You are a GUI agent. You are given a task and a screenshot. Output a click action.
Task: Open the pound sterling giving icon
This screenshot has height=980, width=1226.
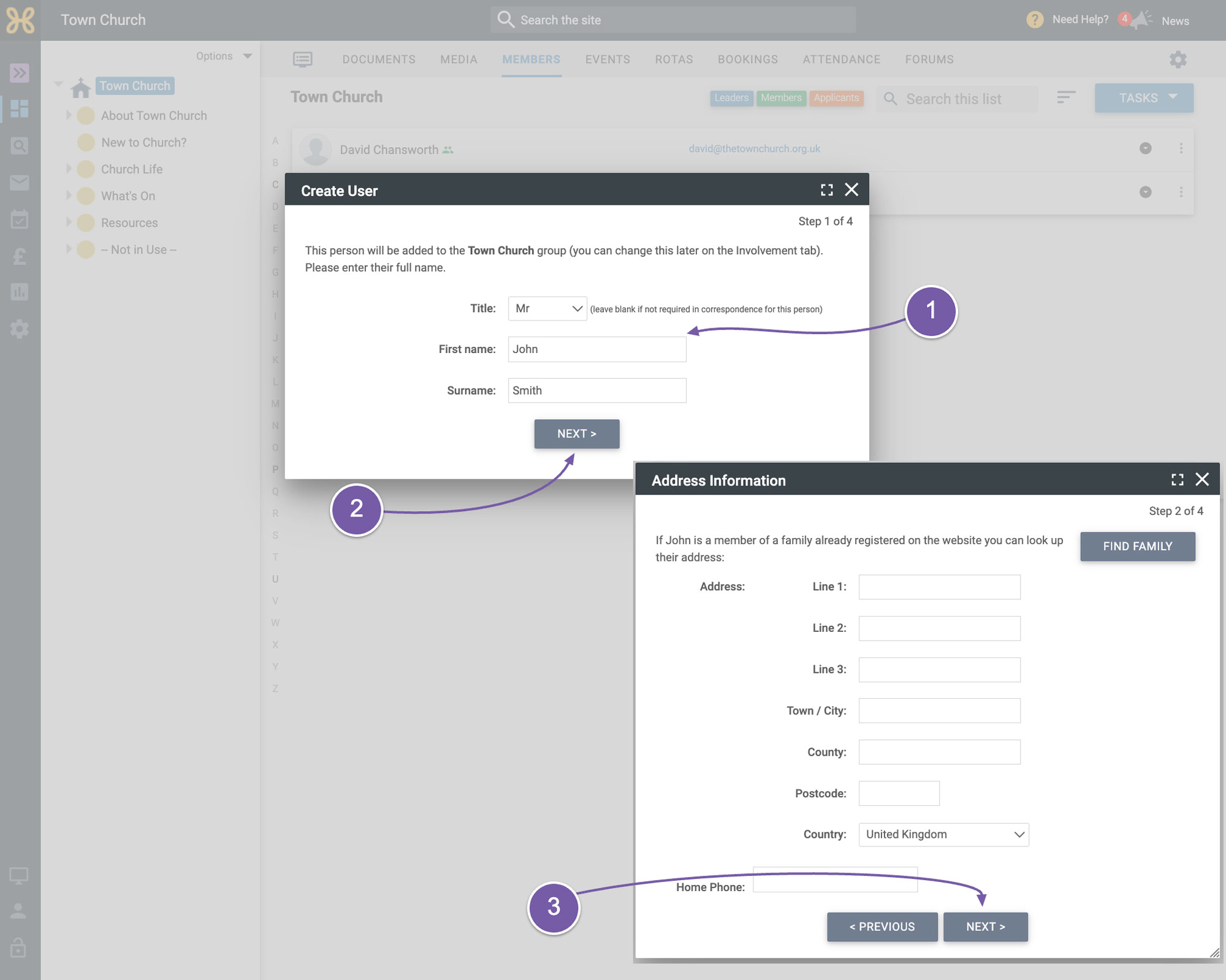pyautogui.click(x=20, y=256)
